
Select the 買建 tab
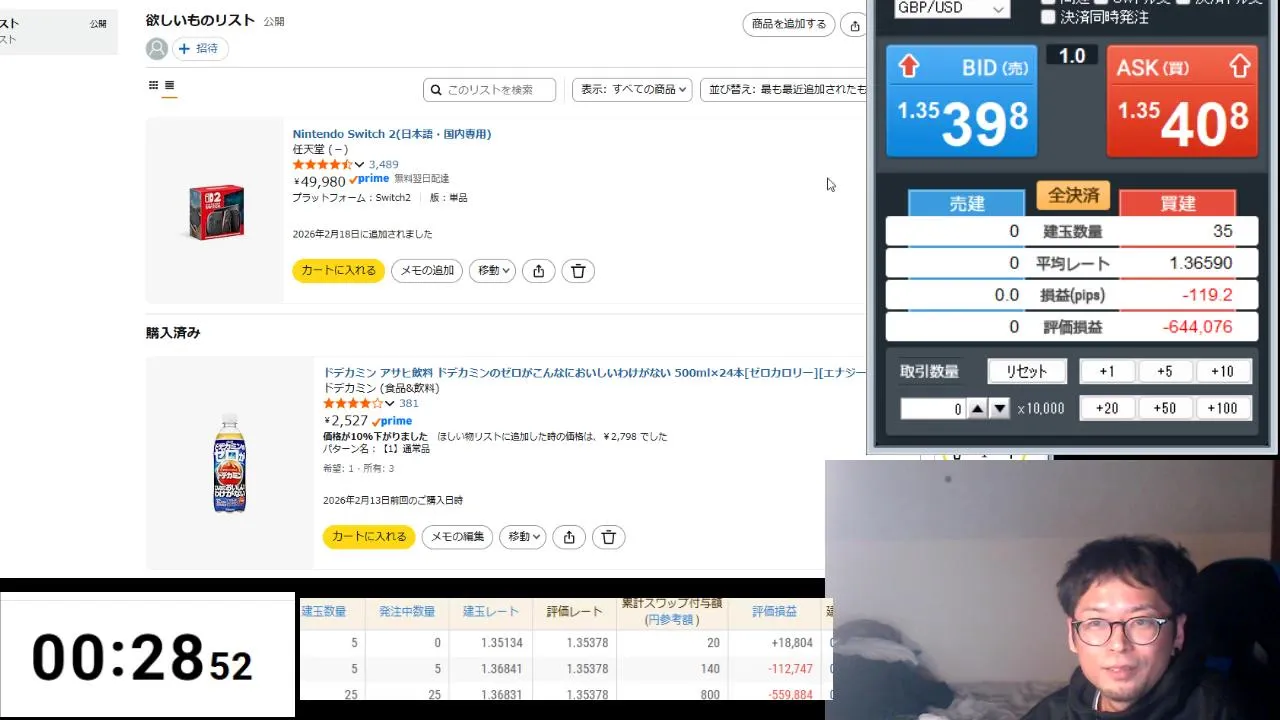[x=1177, y=203]
